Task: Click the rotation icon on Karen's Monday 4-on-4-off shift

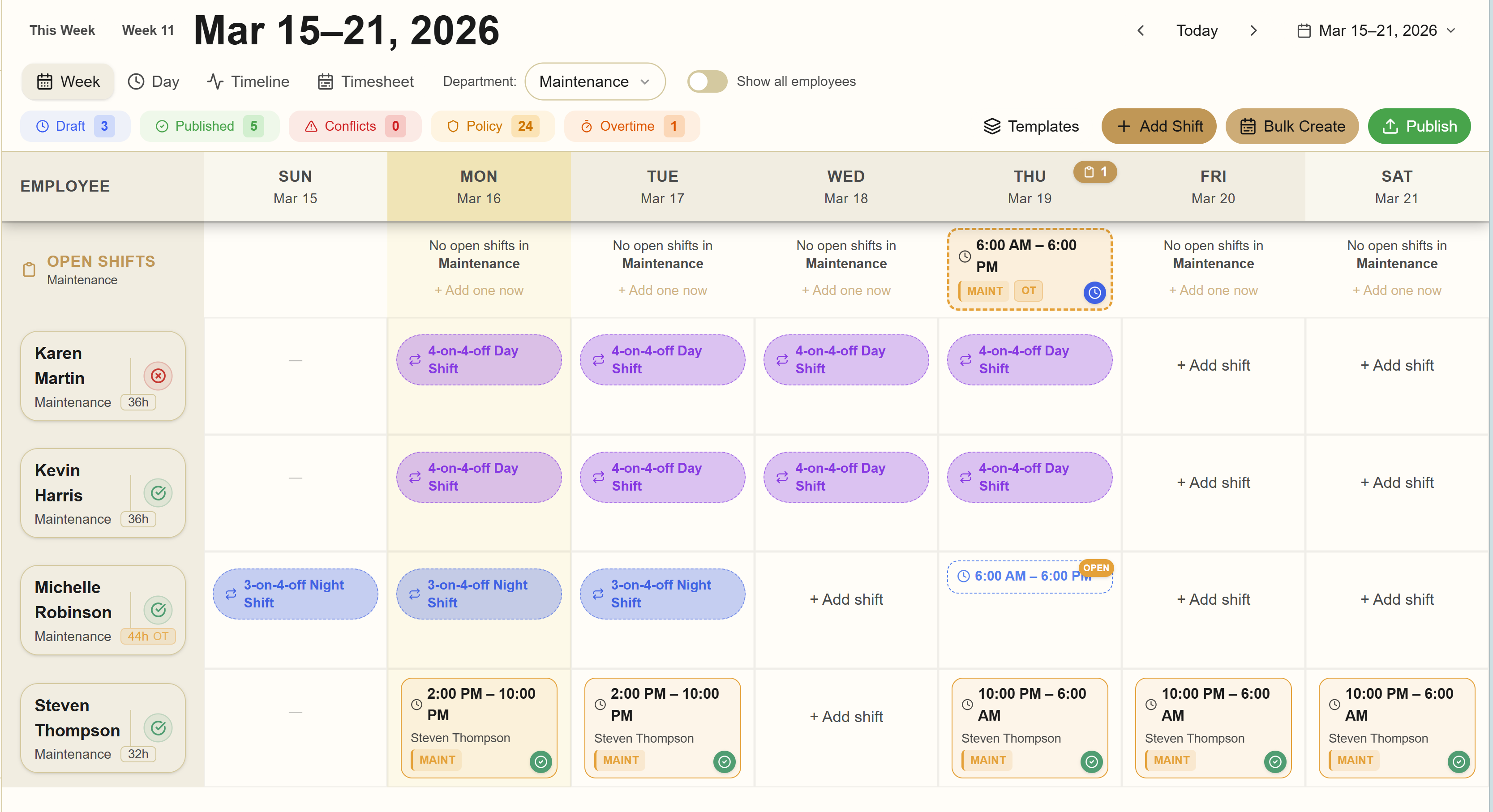Action: [x=414, y=359]
